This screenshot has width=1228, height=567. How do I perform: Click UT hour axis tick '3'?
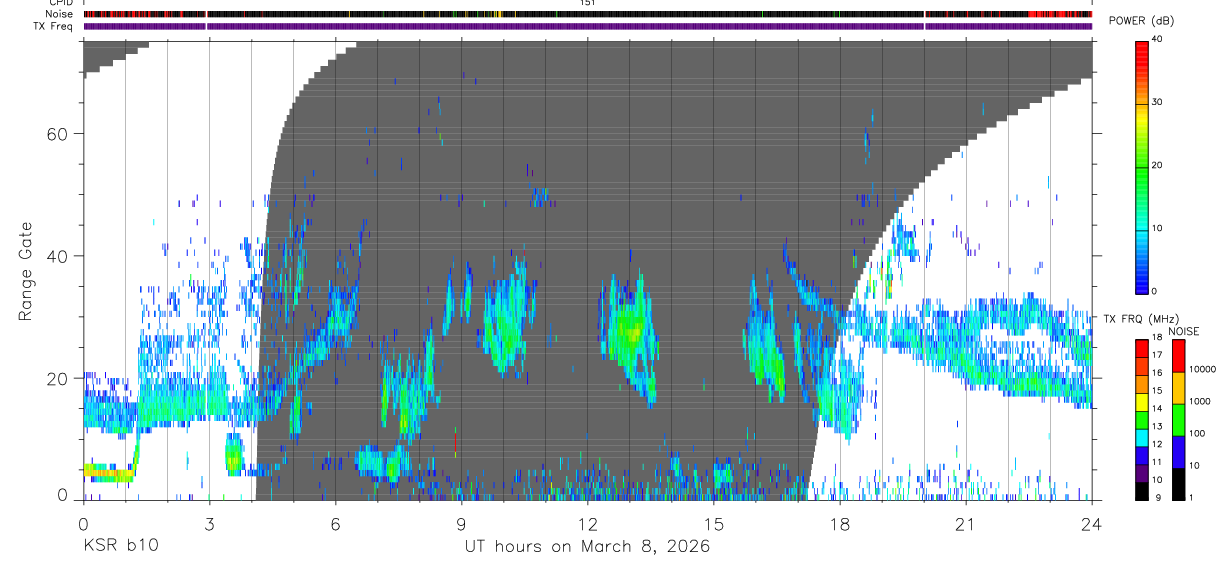pyautogui.click(x=209, y=523)
